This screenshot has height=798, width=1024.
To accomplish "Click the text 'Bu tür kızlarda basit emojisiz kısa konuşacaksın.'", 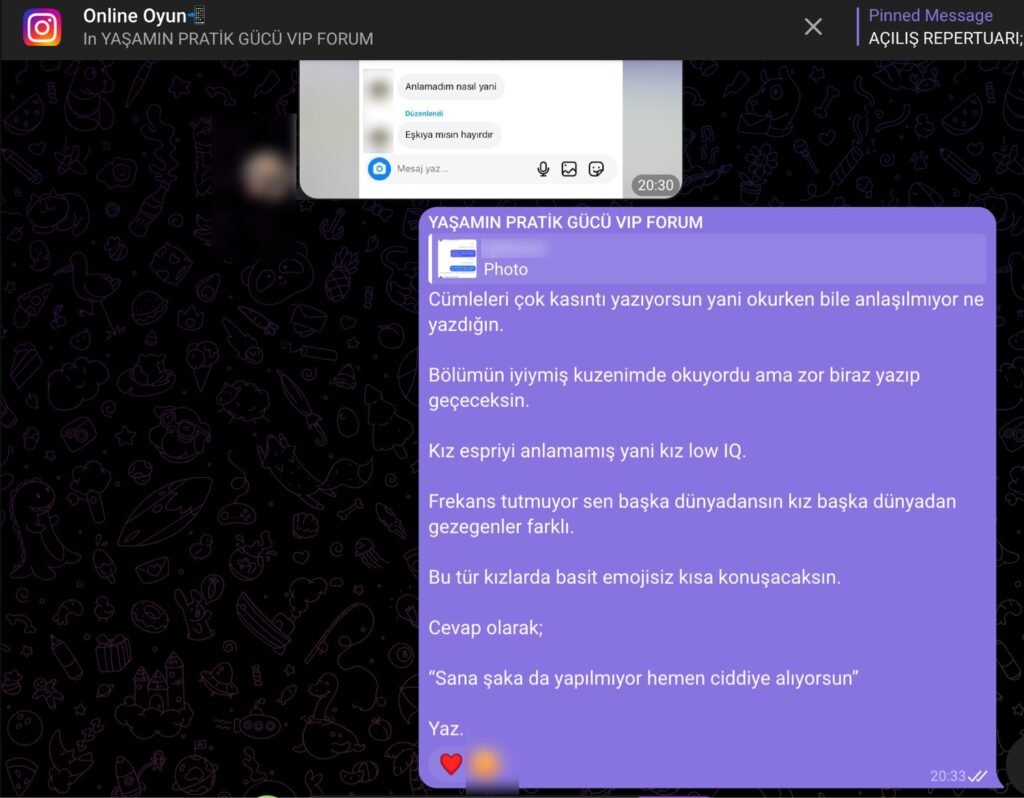I will point(634,577).
